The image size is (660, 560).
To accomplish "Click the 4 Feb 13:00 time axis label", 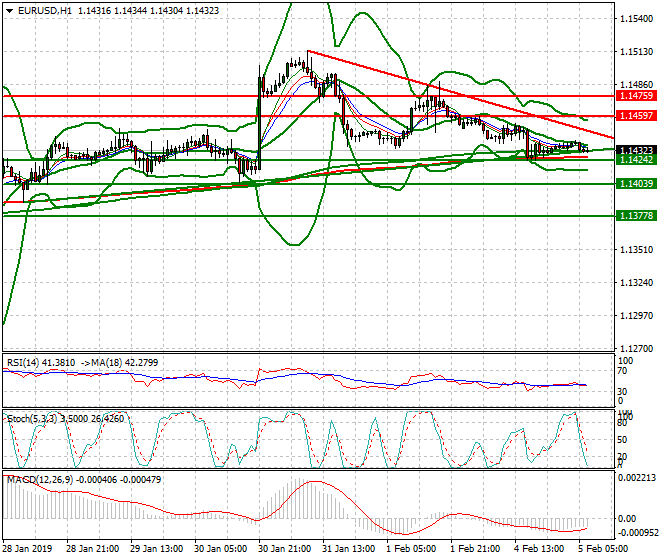I will [x=539, y=549].
